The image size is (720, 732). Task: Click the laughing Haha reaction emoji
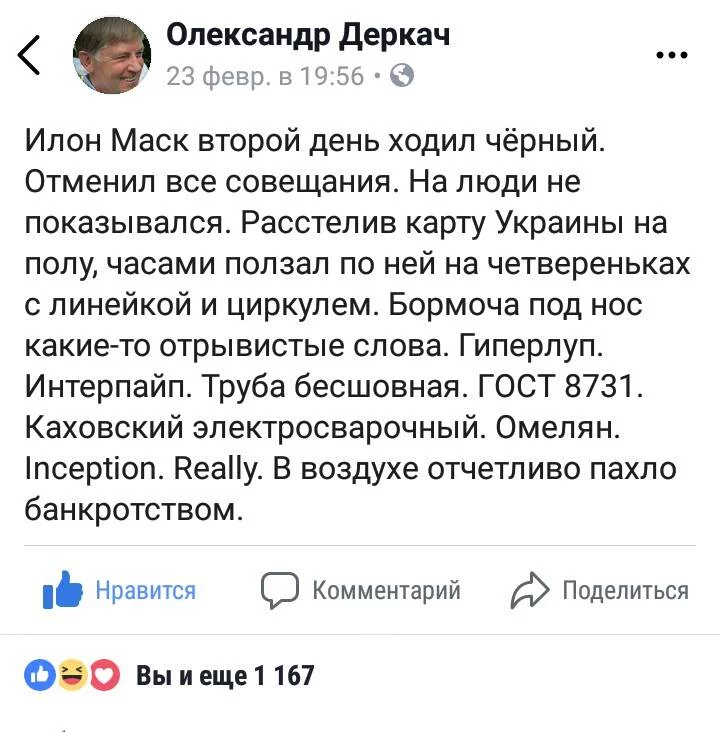(72, 676)
